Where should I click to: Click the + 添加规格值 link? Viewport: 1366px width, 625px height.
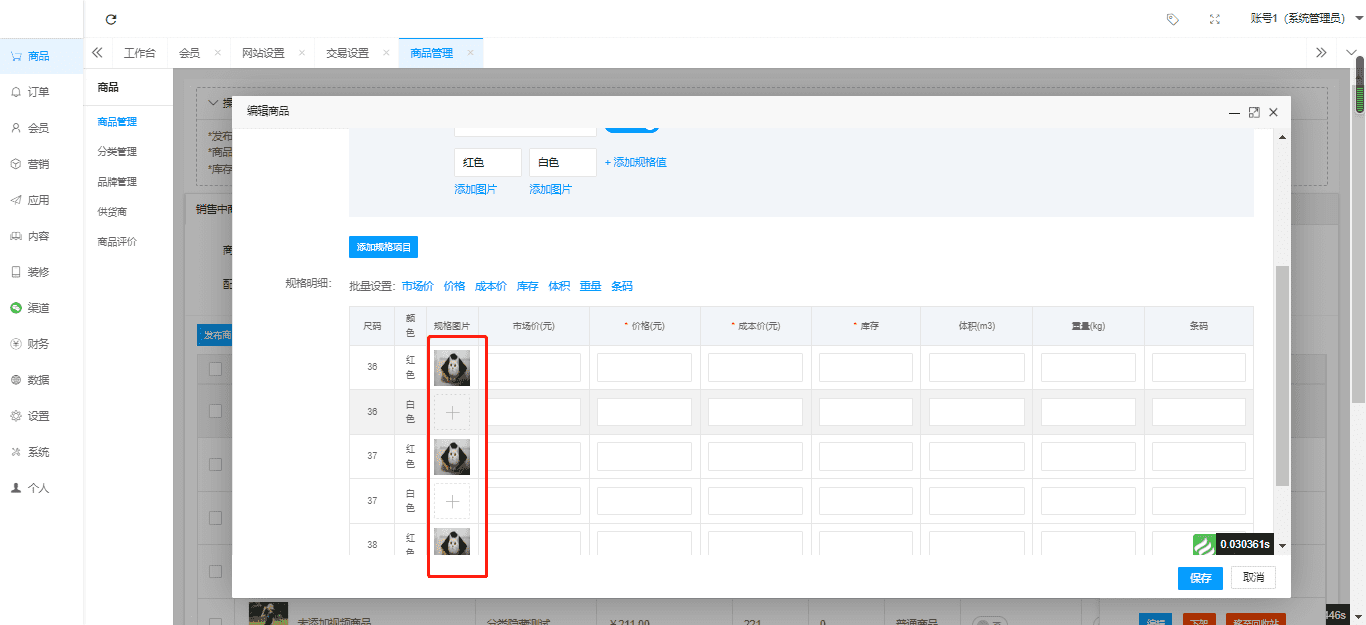635,162
